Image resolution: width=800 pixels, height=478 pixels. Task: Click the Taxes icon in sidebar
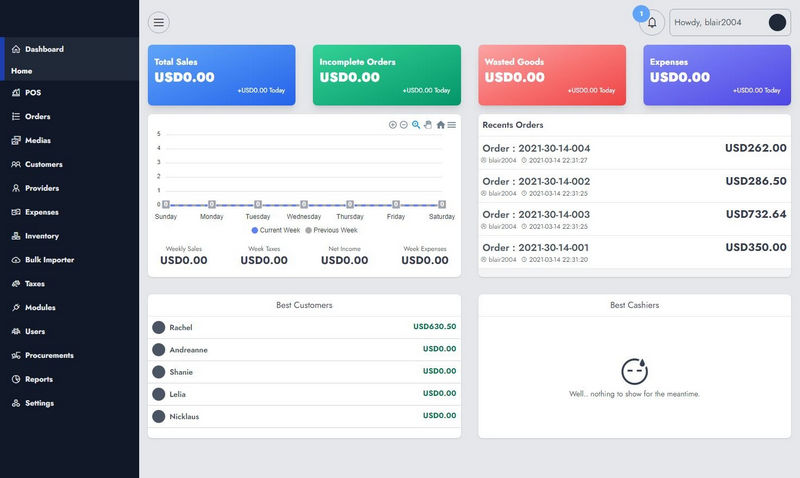[16, 284]
